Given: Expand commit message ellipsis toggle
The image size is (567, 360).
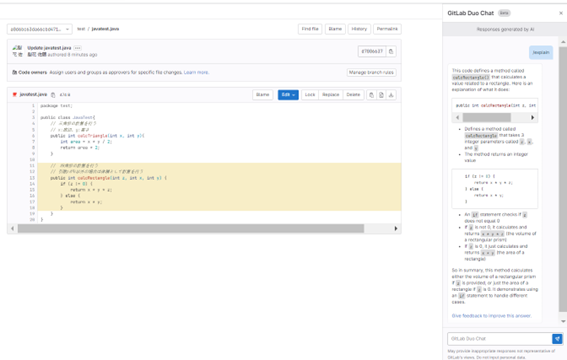Looking at the screenshot, I should pos(77,48).
